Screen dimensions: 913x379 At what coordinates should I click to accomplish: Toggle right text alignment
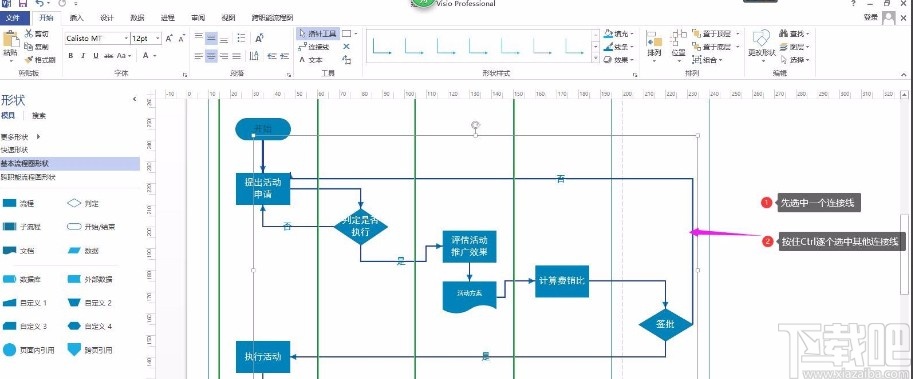click(224, 56)
